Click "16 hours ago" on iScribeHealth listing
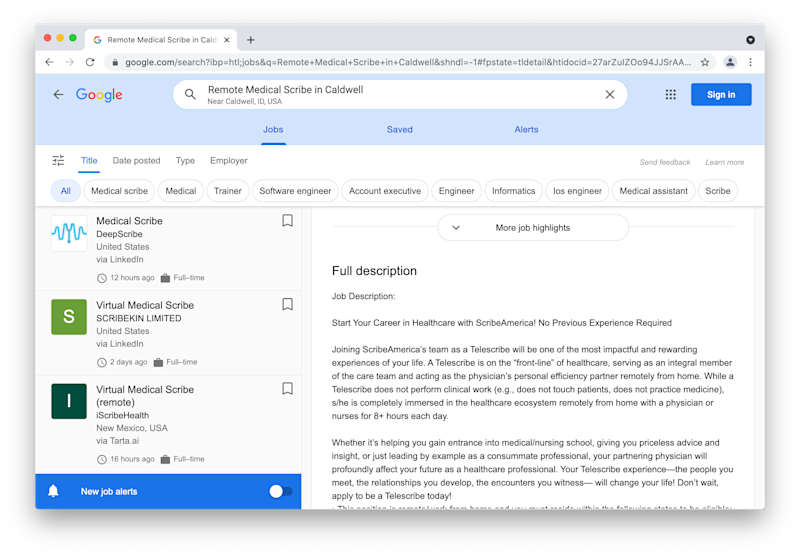Image resolution: width=800 pixels, height=556 pixels. (x=132, y=459)
